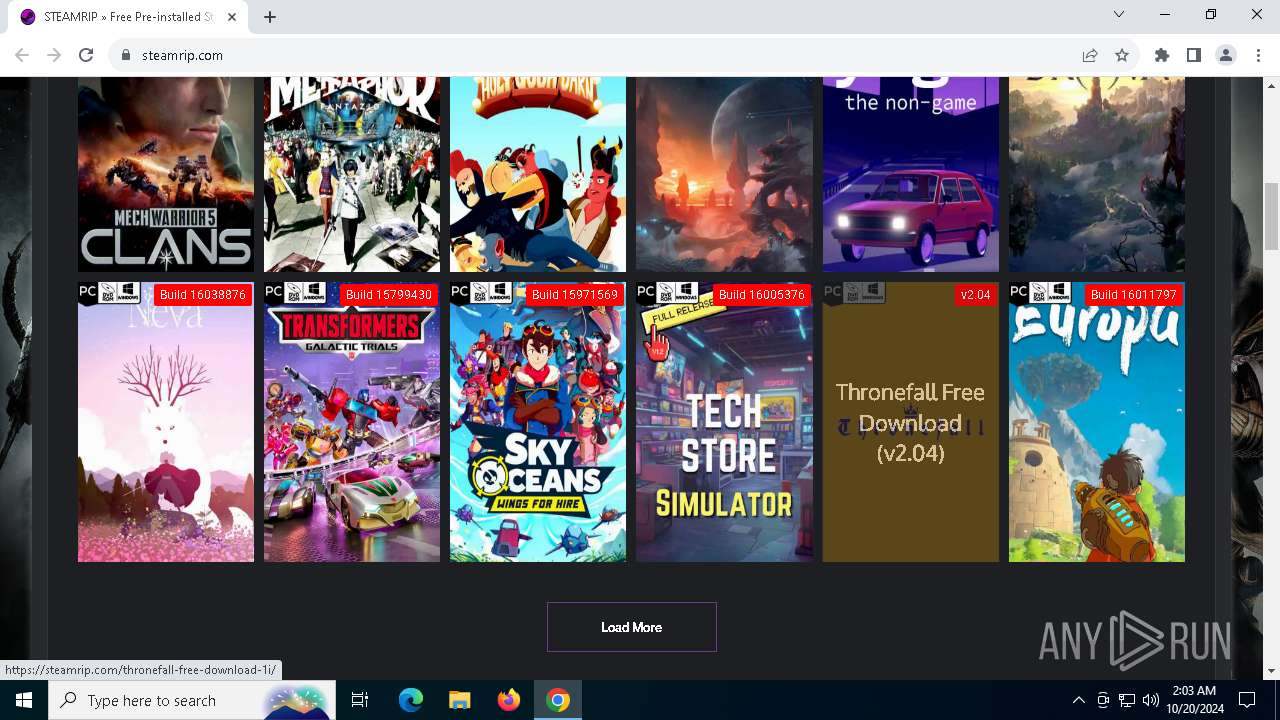The width and height of the screenshot is (1280, 720).
Task: Open the volume control tray icon
Action: [1151, 700]
